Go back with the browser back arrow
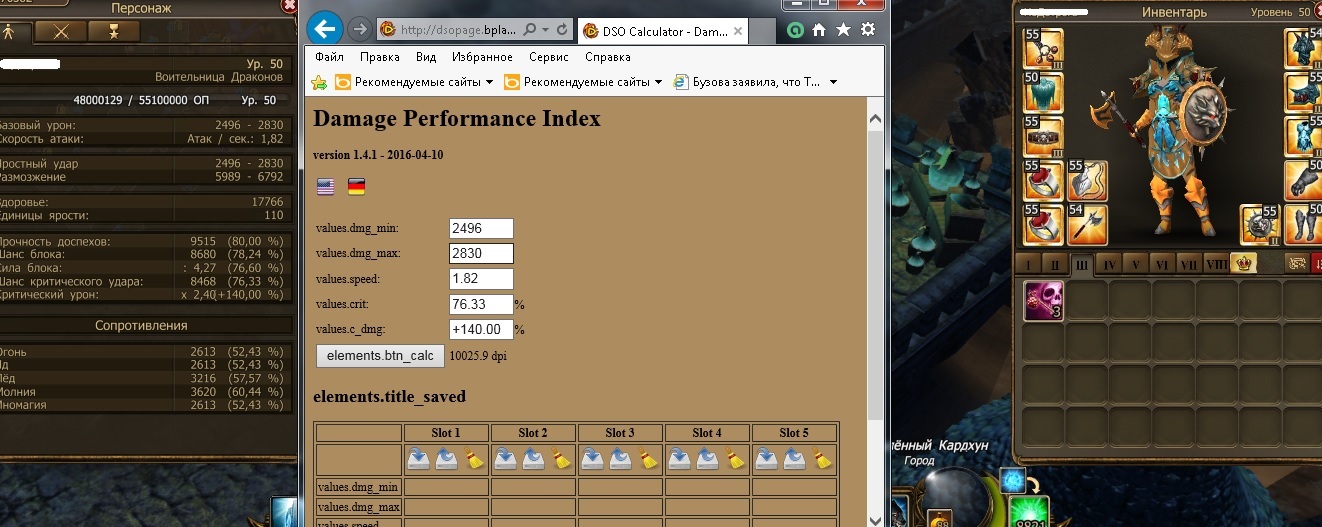 pyautogui.click(x=326, y=27)
